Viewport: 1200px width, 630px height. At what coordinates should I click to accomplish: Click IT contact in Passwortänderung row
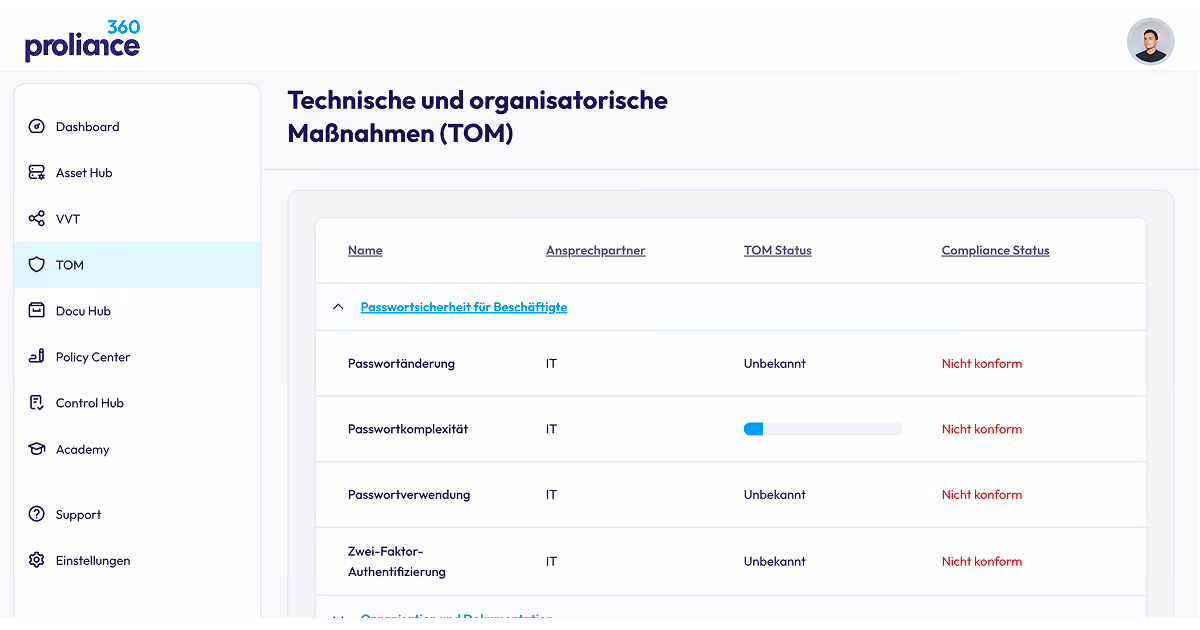point(551,364)
